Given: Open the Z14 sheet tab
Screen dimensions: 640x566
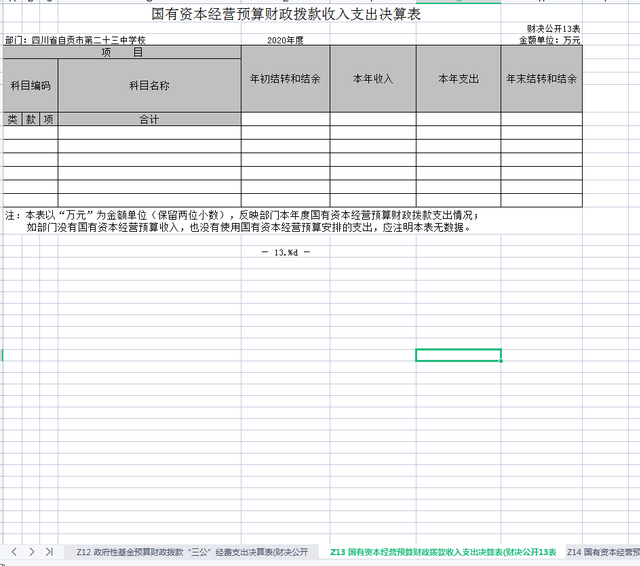Looking at the screenshot, I should point(602,552).
